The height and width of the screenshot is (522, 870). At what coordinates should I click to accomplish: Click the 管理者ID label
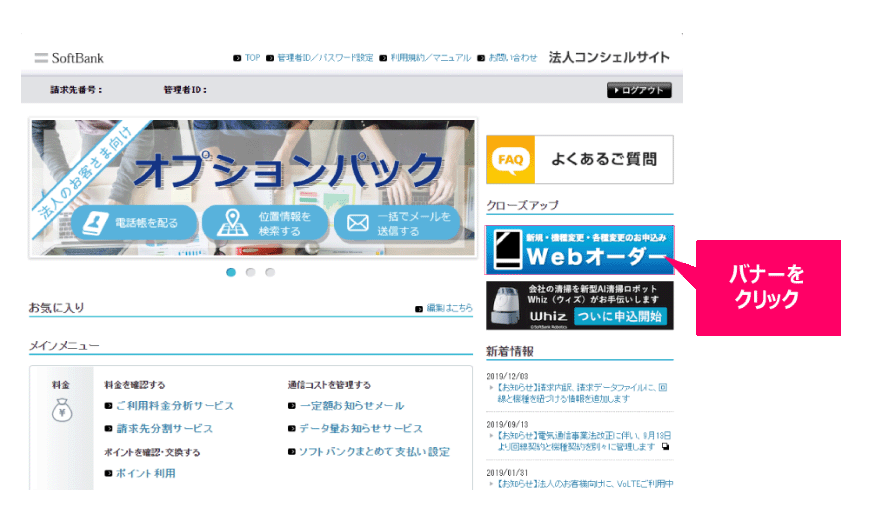(x=185, y=90)
